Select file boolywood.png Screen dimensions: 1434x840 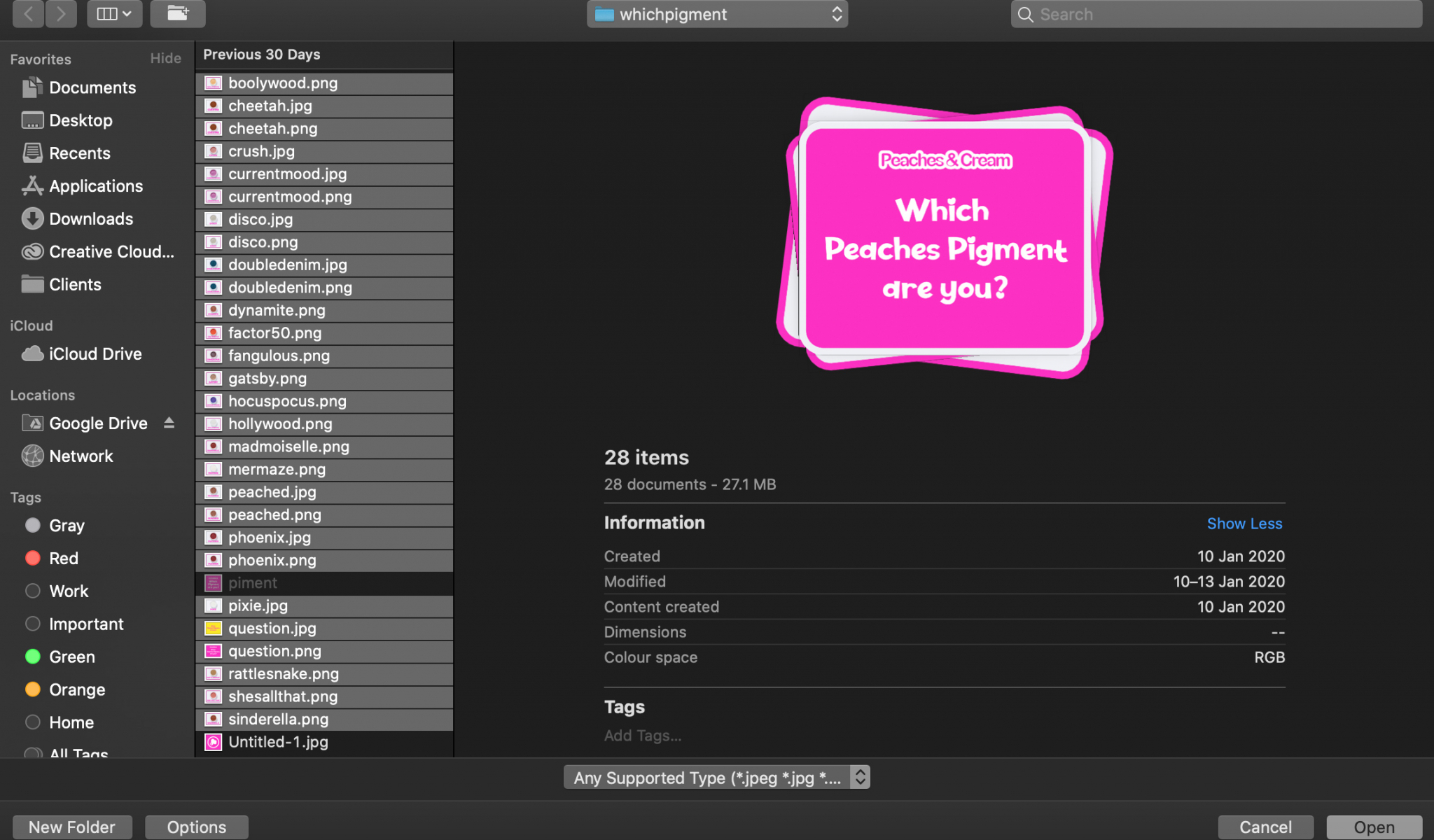click(x=324, y=83)
